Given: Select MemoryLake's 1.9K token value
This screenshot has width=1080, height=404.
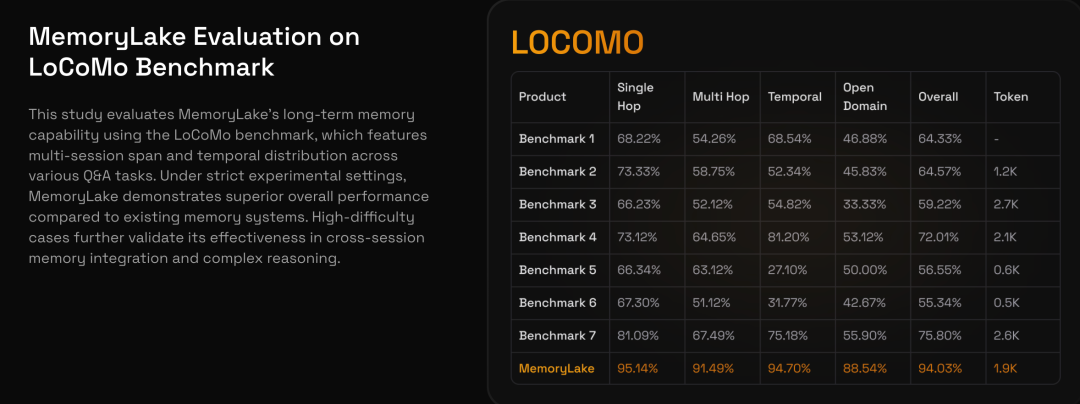Looking at the screenshot, I should coord(1005,369).
